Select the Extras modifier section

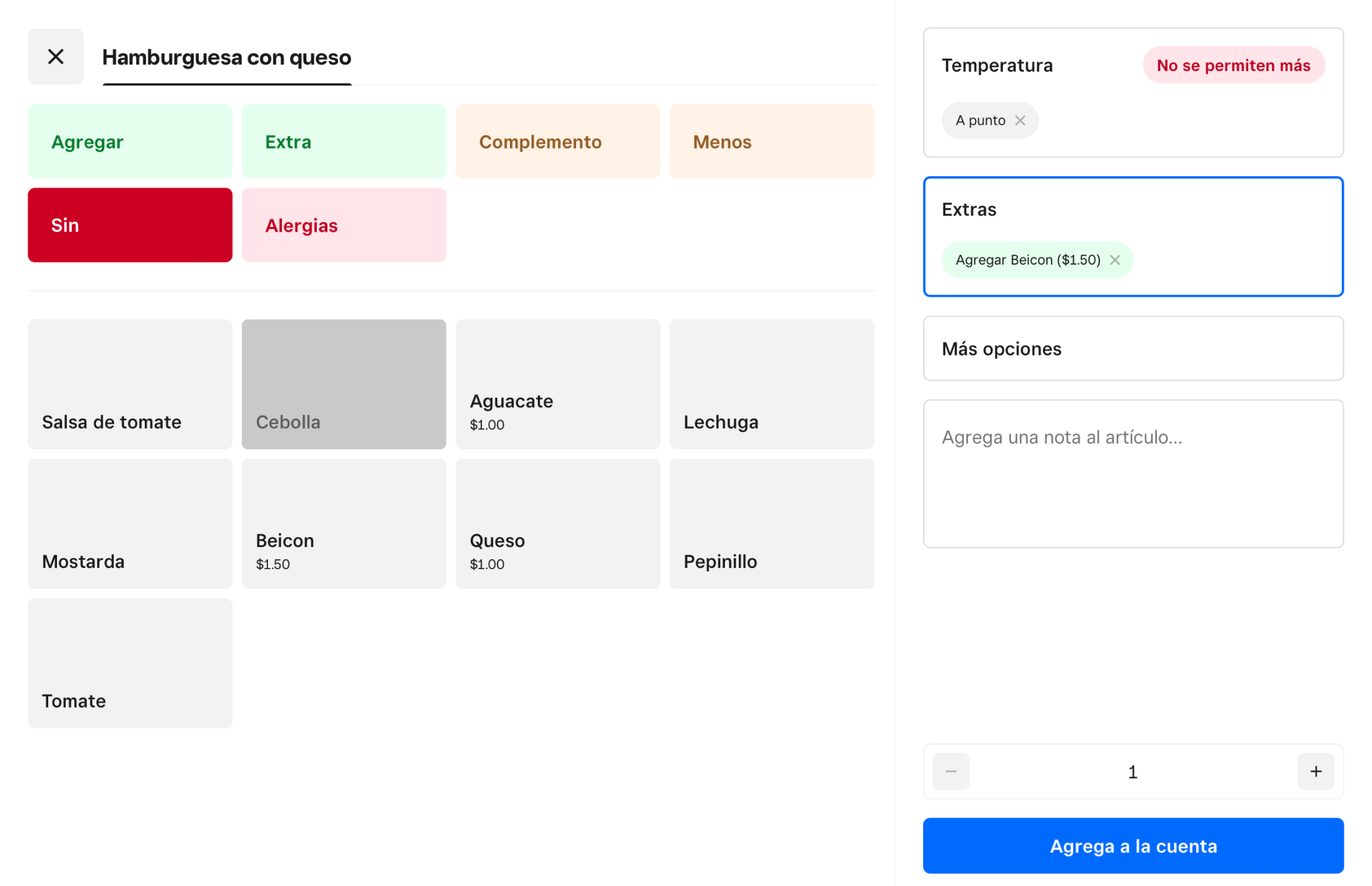coord(1133,210)
